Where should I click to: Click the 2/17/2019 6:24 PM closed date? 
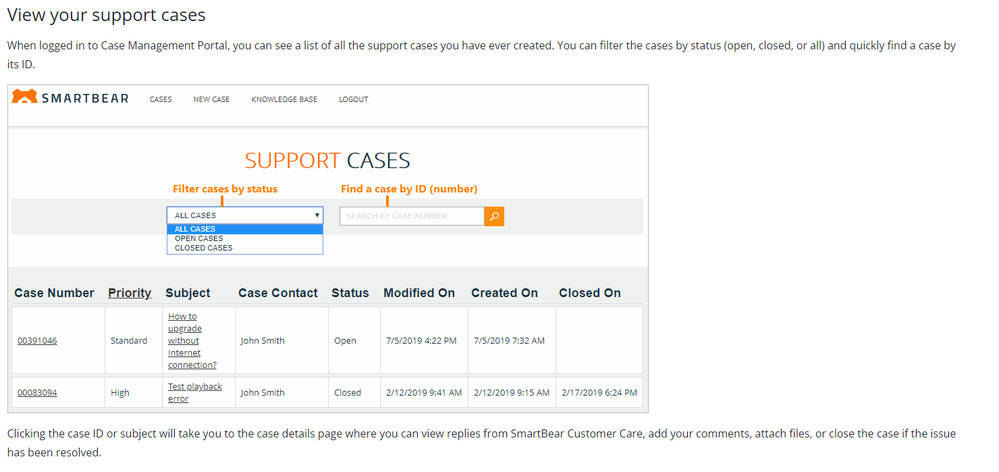tap(599, 393)
